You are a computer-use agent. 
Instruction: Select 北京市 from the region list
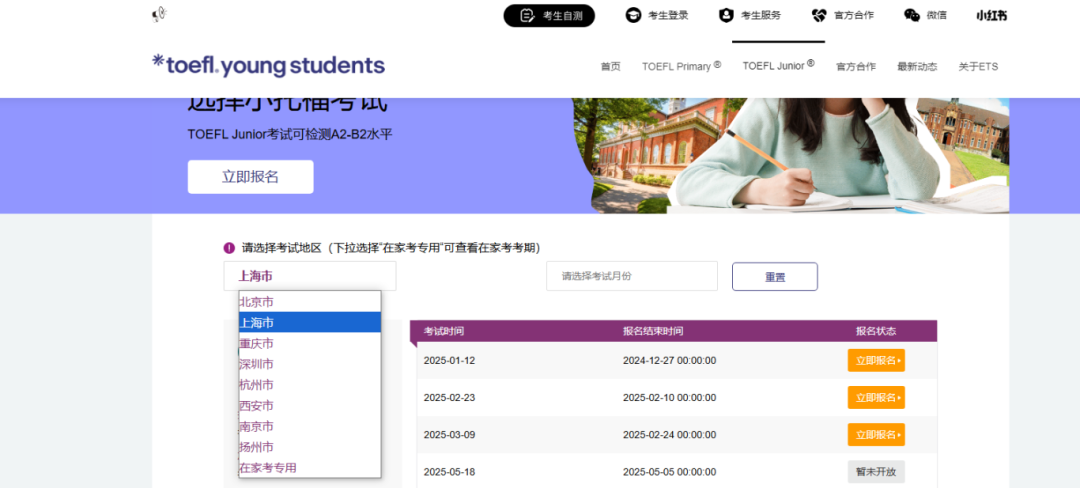click(310, 301)
